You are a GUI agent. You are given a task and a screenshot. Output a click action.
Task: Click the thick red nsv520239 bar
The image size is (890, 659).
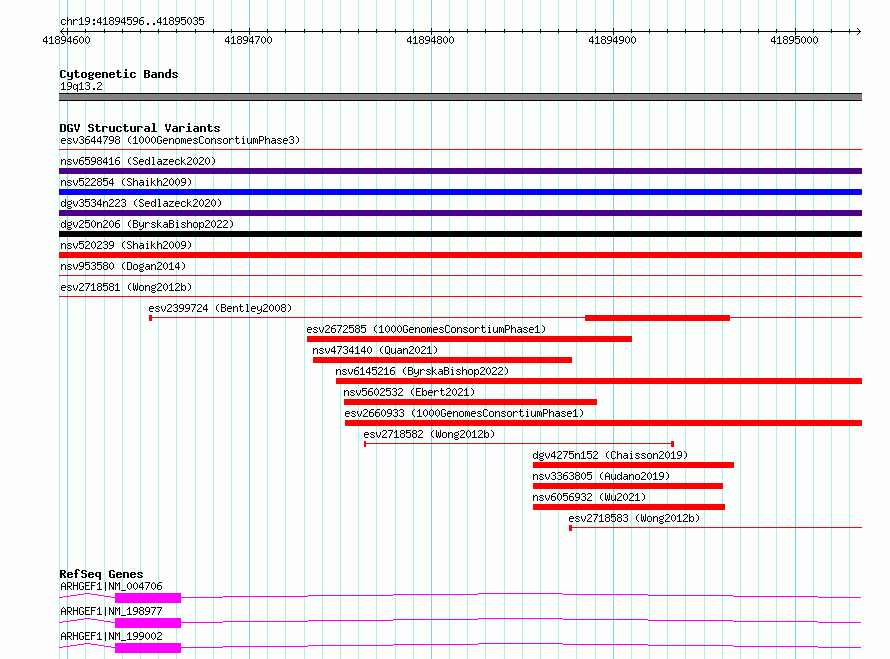(x=460, y=255)
